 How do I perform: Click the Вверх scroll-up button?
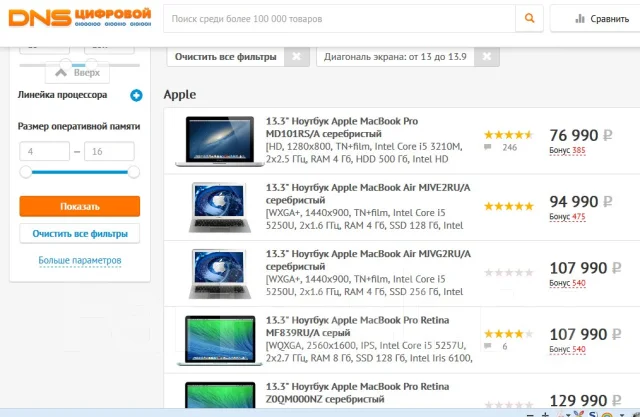click(78, 73)
